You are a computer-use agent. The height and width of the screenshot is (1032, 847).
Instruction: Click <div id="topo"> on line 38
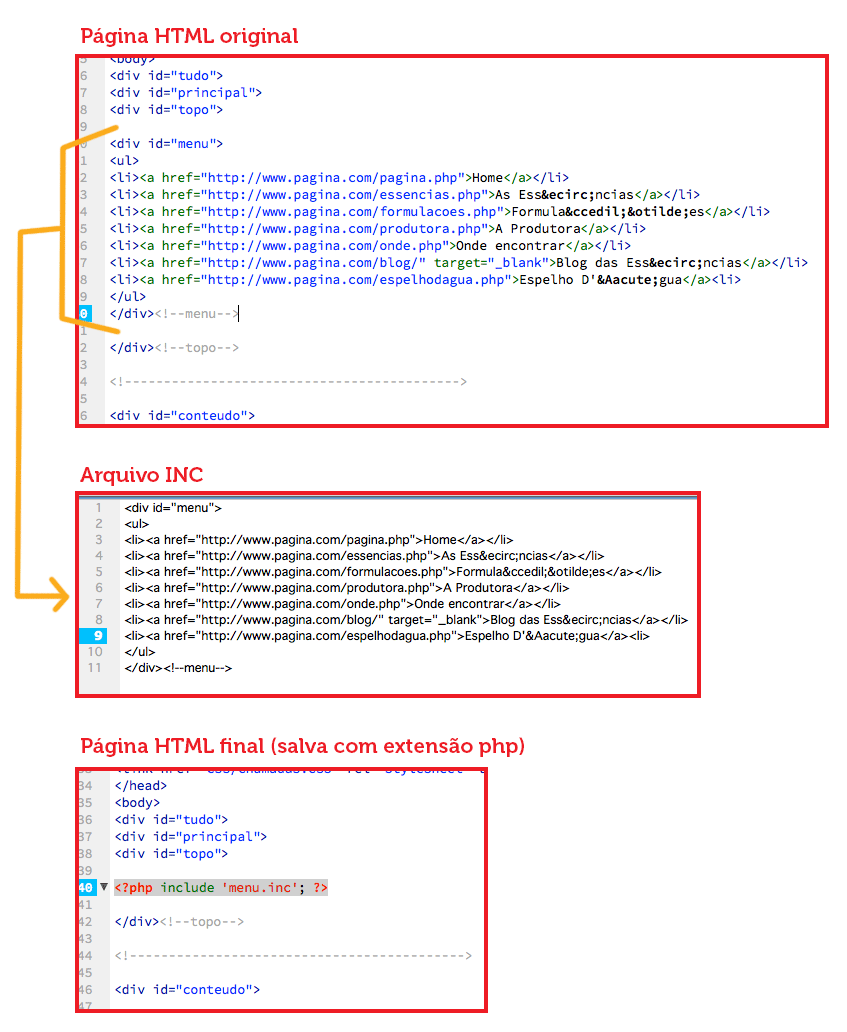click(171, 854)
